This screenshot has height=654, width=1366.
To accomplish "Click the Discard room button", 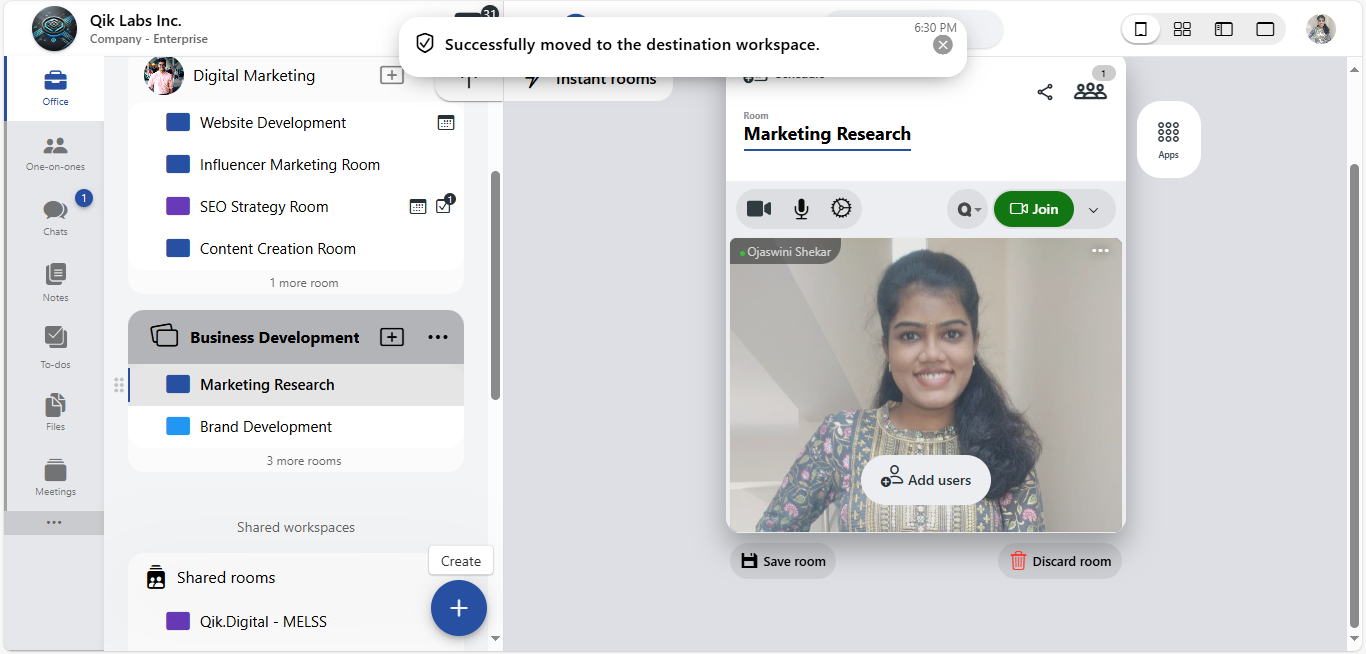I will click(x=1059, y=561).
